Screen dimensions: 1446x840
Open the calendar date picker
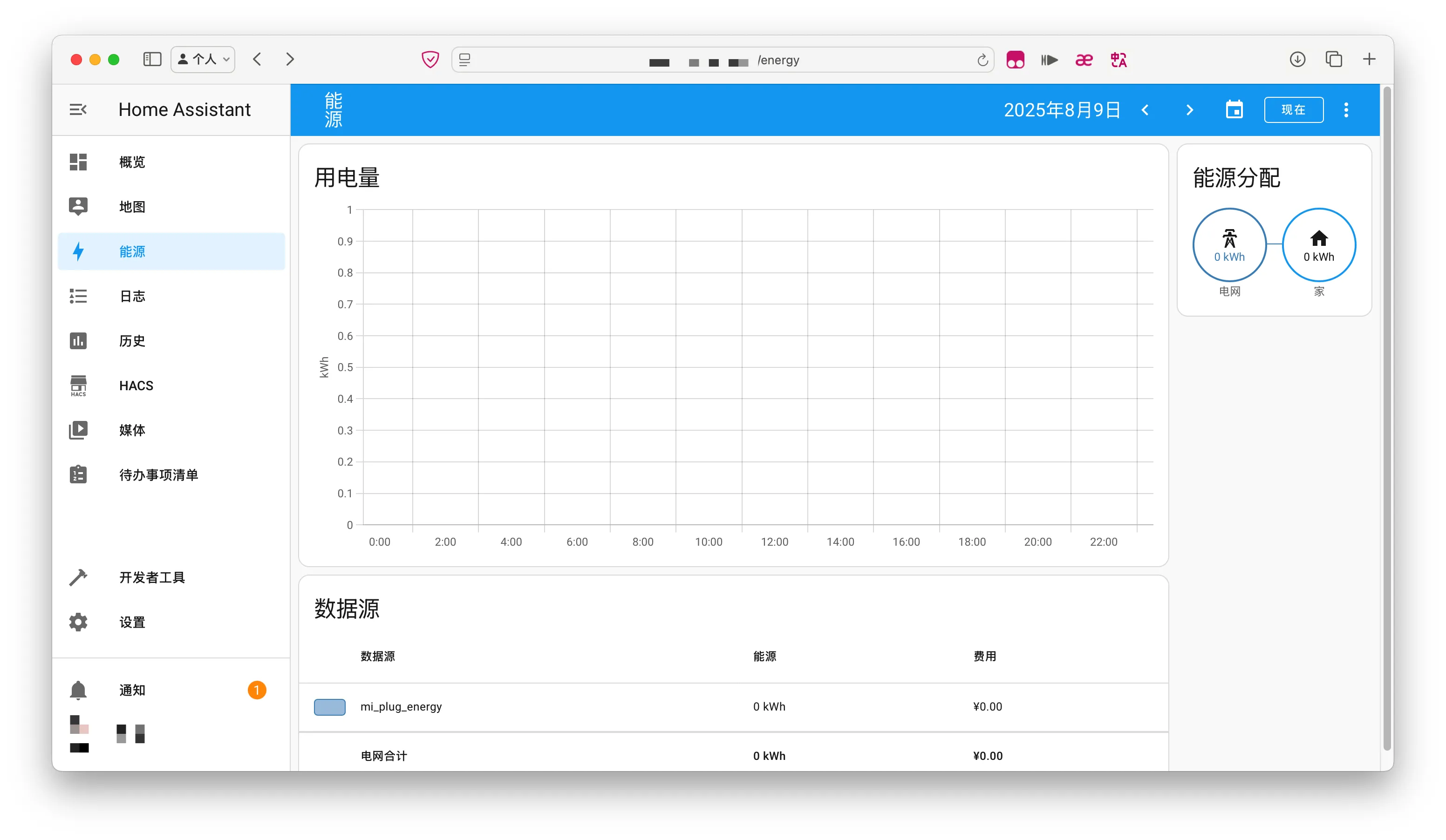[1235, 109]
